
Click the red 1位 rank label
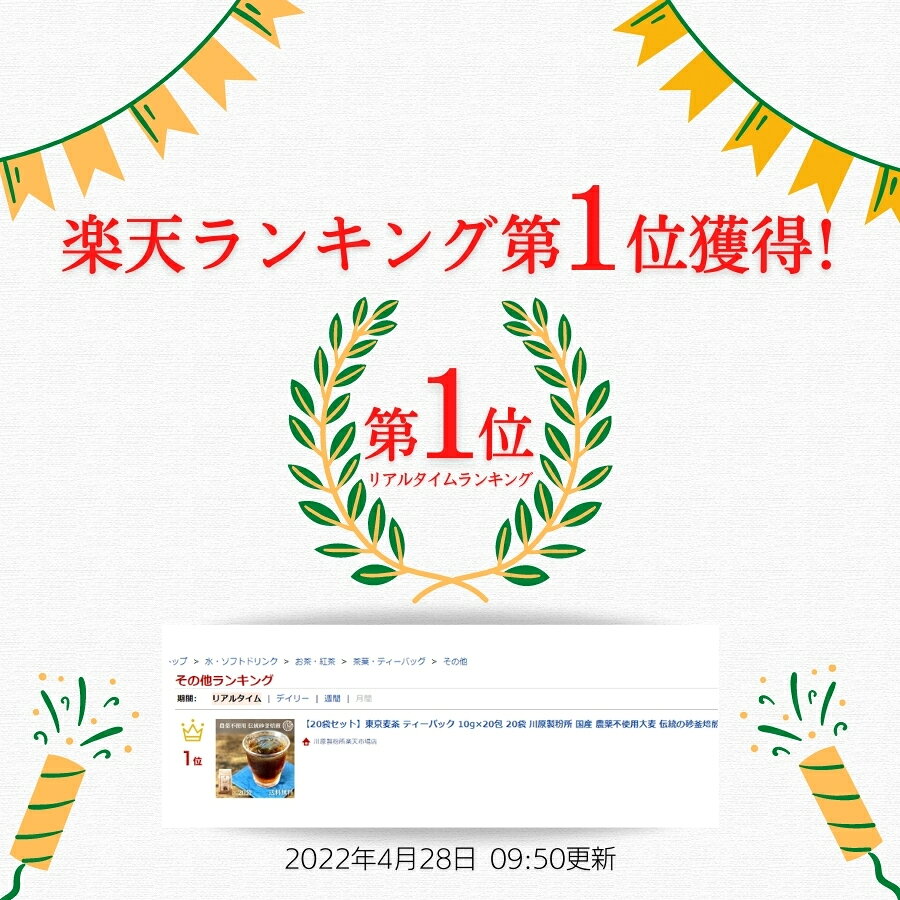(x=193, y=759)
